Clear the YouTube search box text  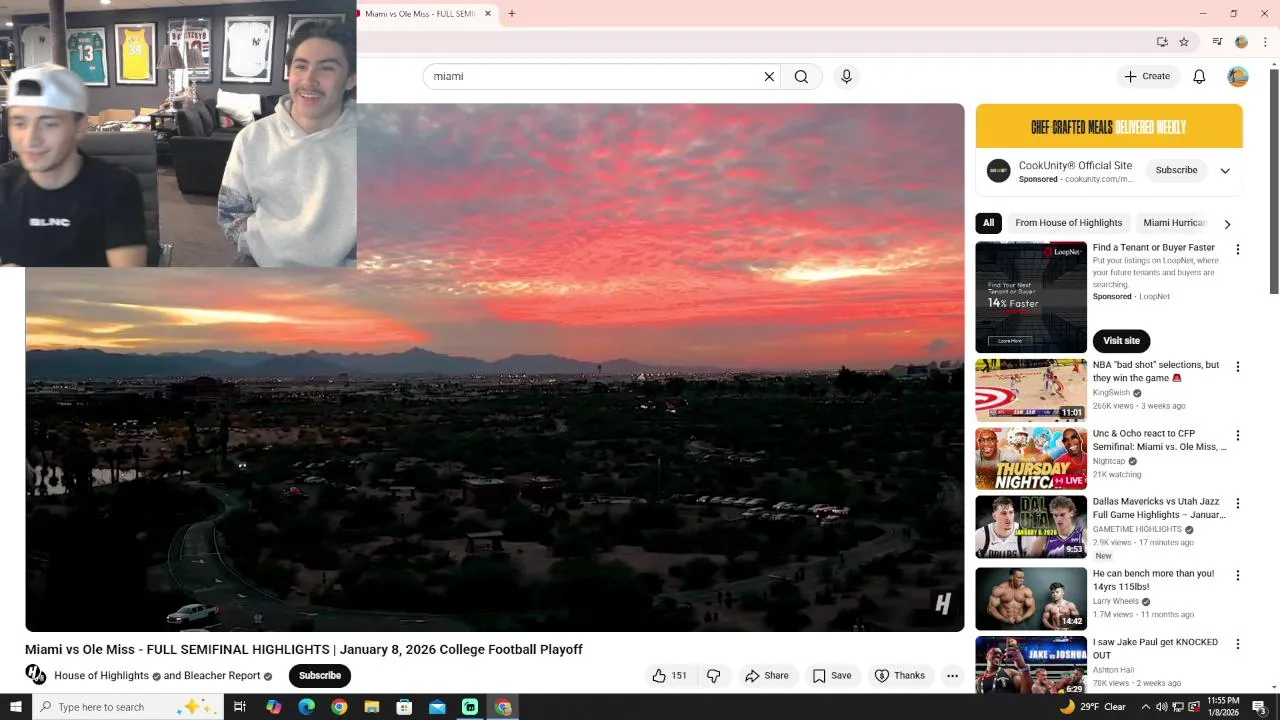[769, 76]
